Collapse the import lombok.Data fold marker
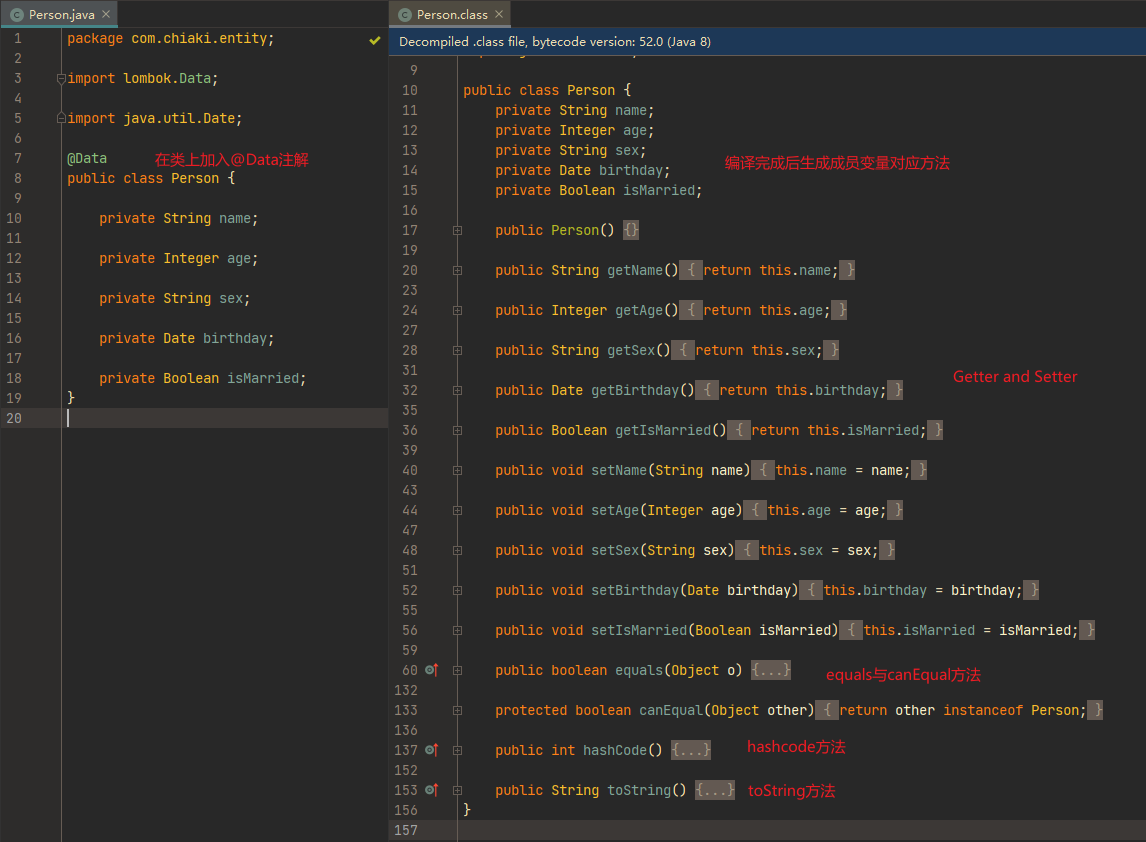The width and height of the screenshot is (1146, 842). pos(62,78)
